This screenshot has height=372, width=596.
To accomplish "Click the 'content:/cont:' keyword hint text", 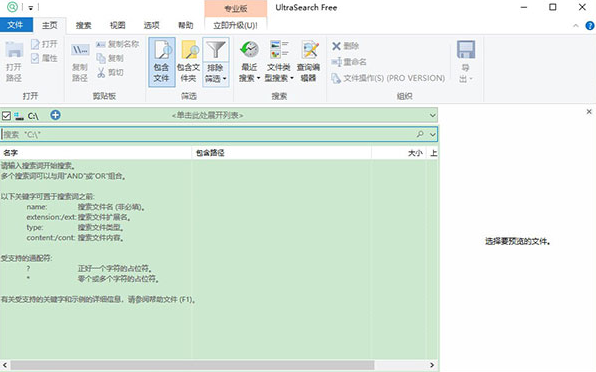I will [51, 238].
